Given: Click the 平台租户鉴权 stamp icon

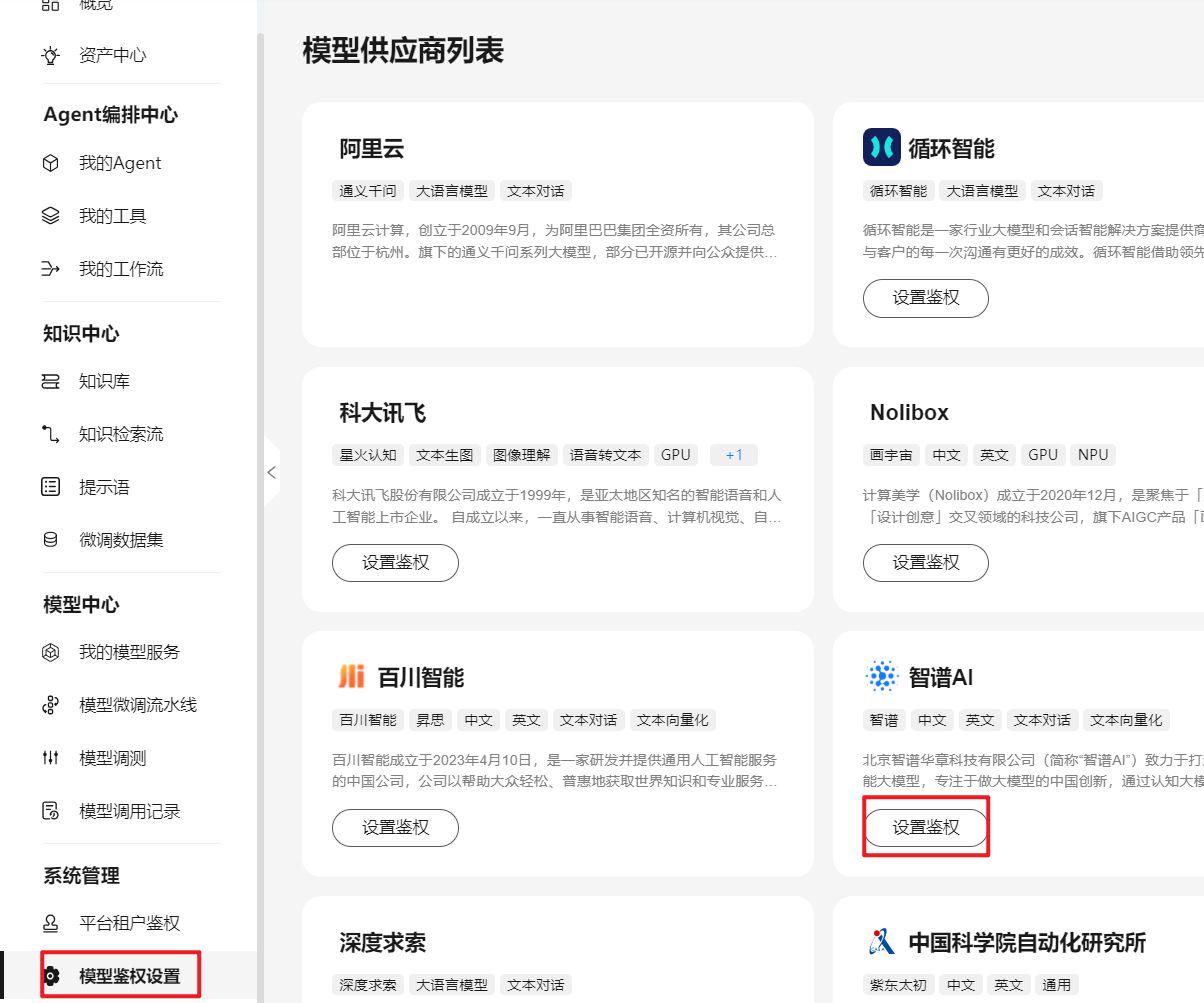Looking at the screenshot, I should tap(51, 923).
